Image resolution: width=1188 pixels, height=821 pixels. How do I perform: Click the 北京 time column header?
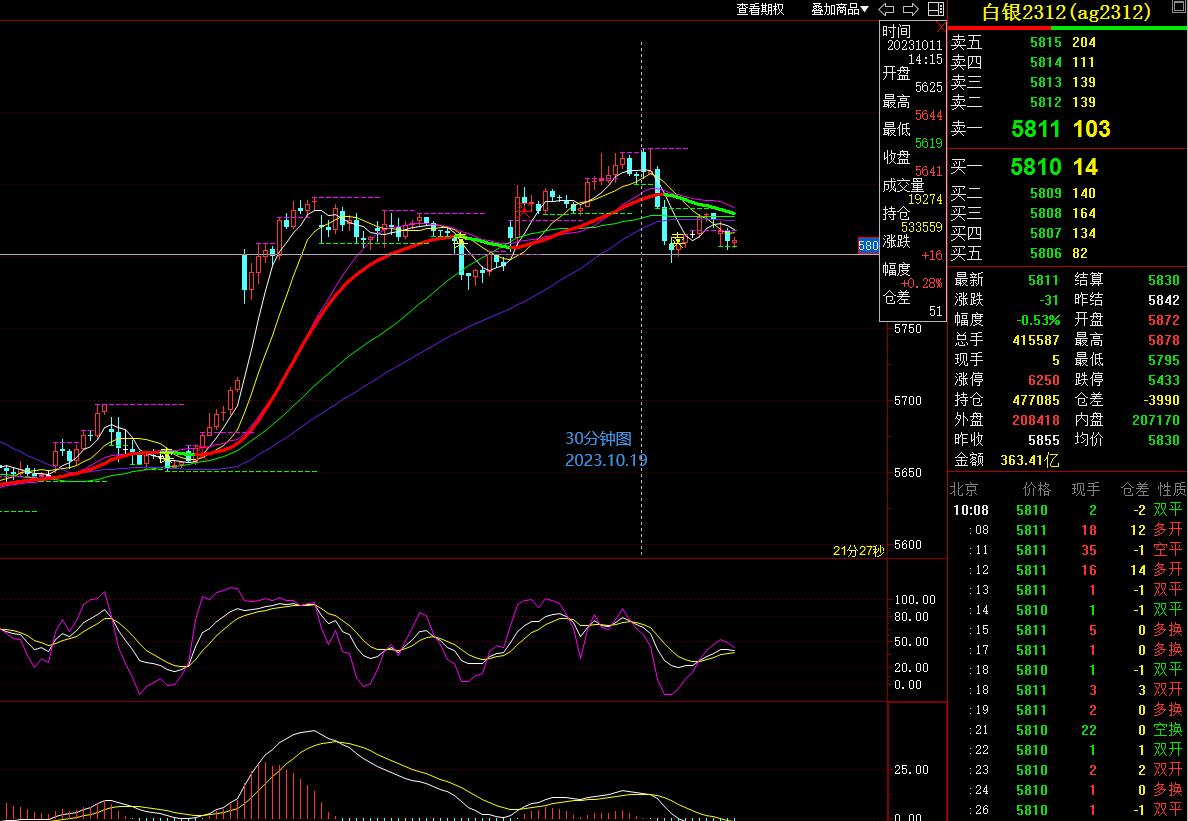pyautogui.click(x=964, y=489)
